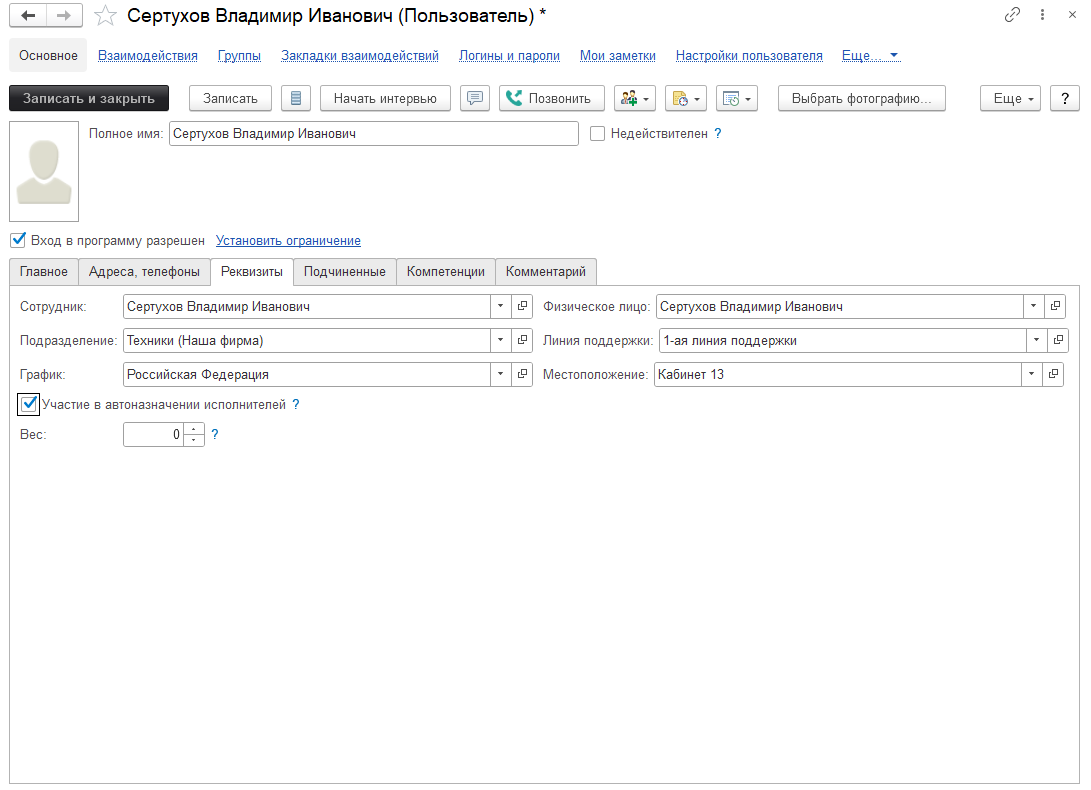This screenshot has height=790, width=1091.
Task: Switch to the Компетенции tab
Action: (445, 272)
